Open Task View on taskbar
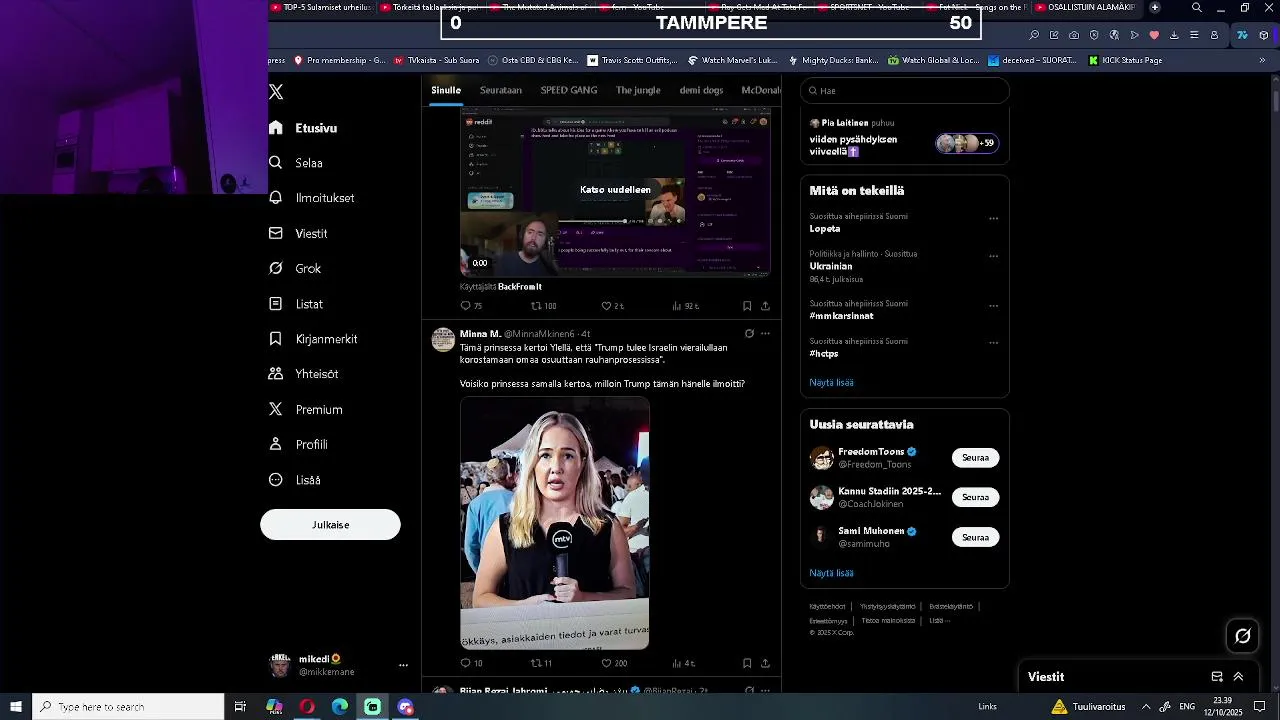Screen dimensions: 1280x720 click(240, 707)
